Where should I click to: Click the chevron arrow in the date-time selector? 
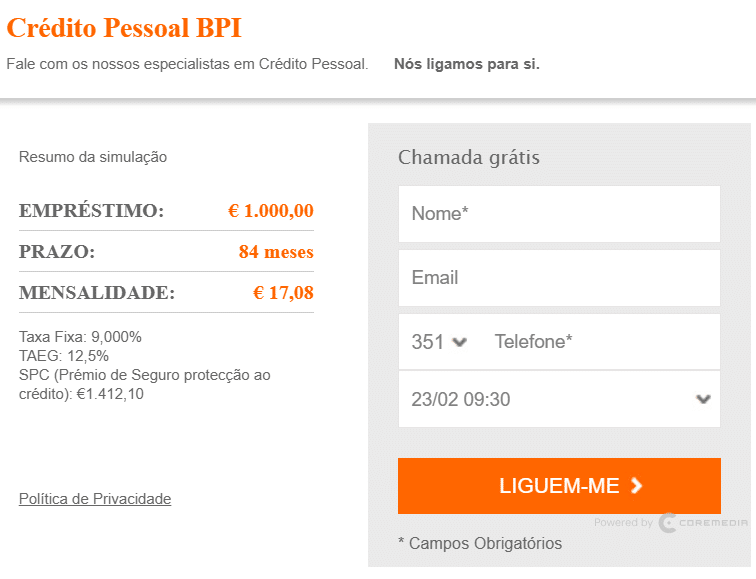(703, 399)
